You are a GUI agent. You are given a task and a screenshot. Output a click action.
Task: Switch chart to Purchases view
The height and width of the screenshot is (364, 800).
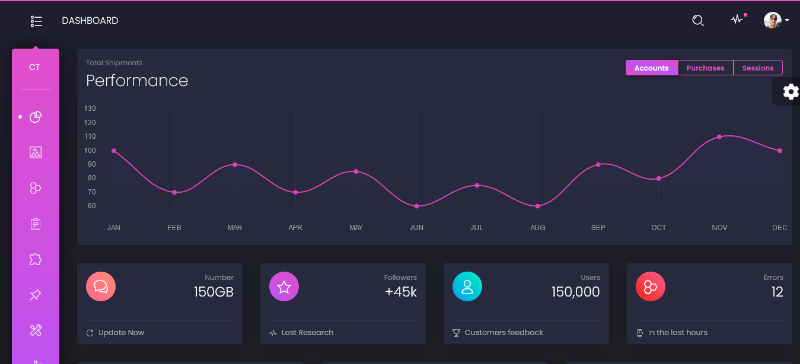pyautogui.click(x=705, y=68)
